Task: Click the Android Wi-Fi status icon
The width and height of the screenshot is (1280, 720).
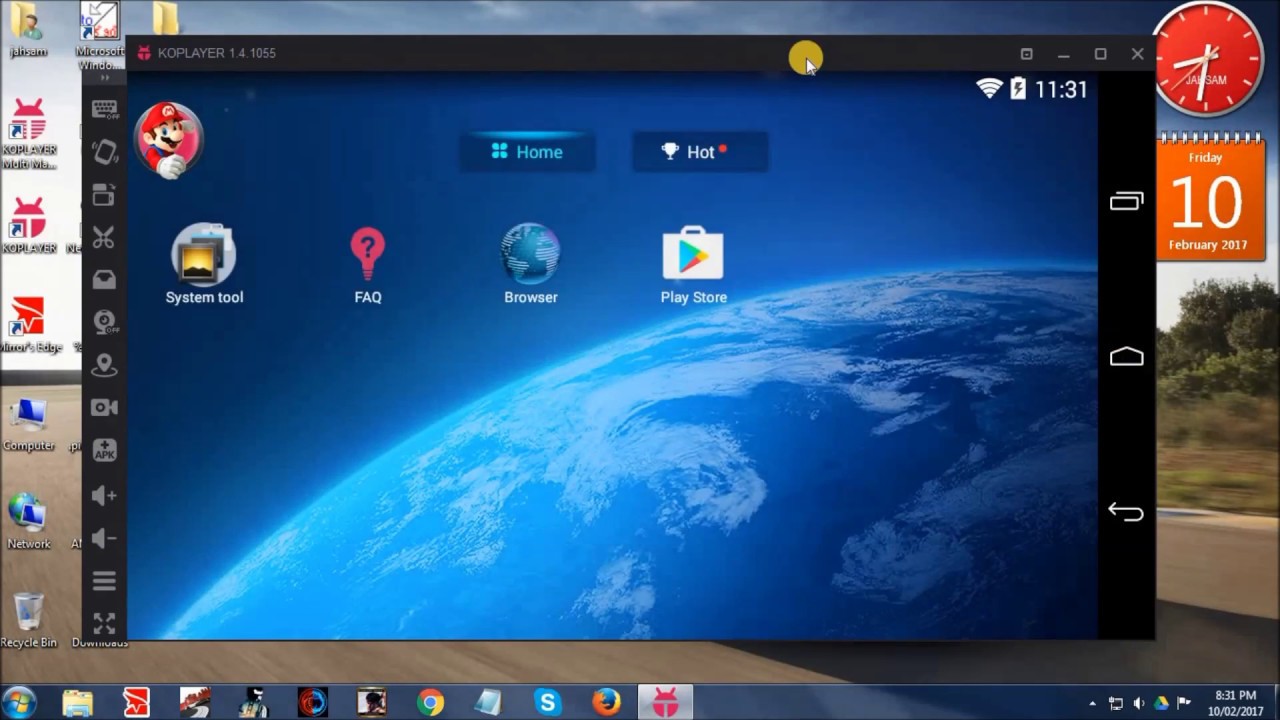Action: (x=989, y=89)
